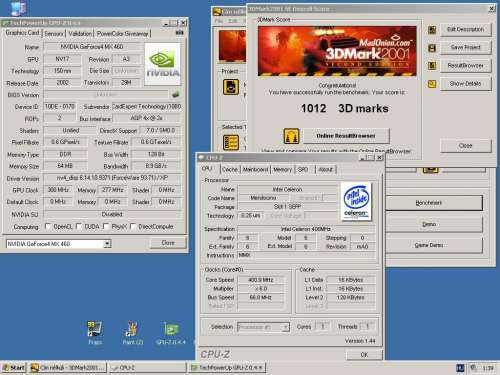This screenshot has height=375, width=500.
Task: Click the Edit Description button
Action: tap(465, 29)
